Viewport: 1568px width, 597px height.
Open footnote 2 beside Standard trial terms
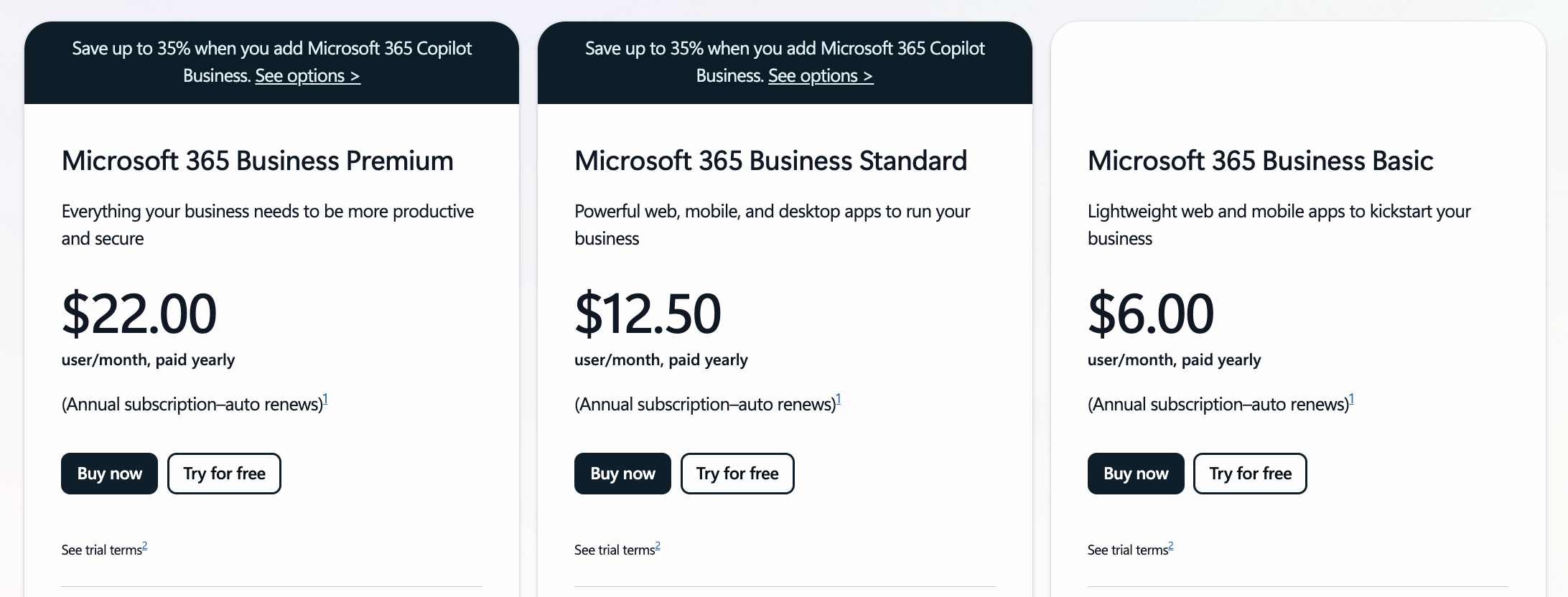point(658,546)
